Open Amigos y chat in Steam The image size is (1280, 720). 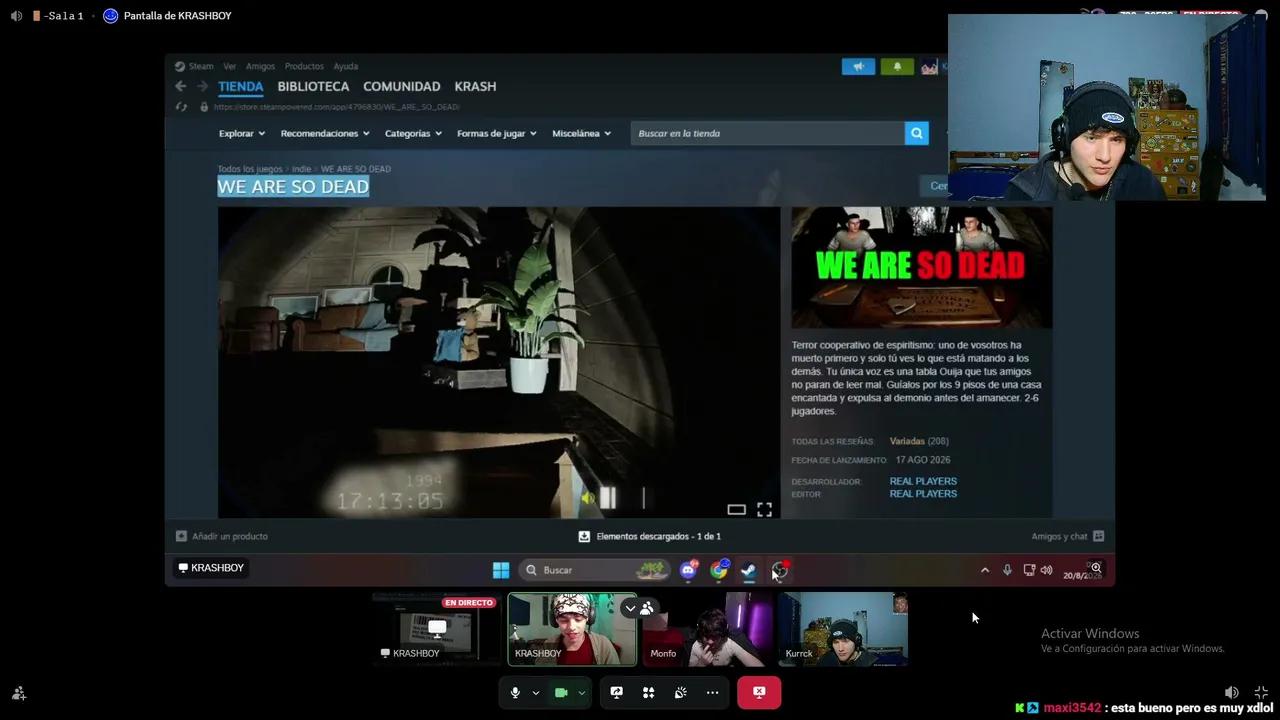point(1067,536)
